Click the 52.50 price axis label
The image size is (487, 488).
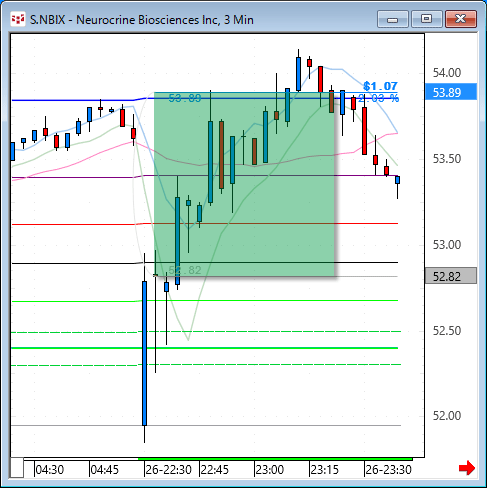[x=447, y=331]
